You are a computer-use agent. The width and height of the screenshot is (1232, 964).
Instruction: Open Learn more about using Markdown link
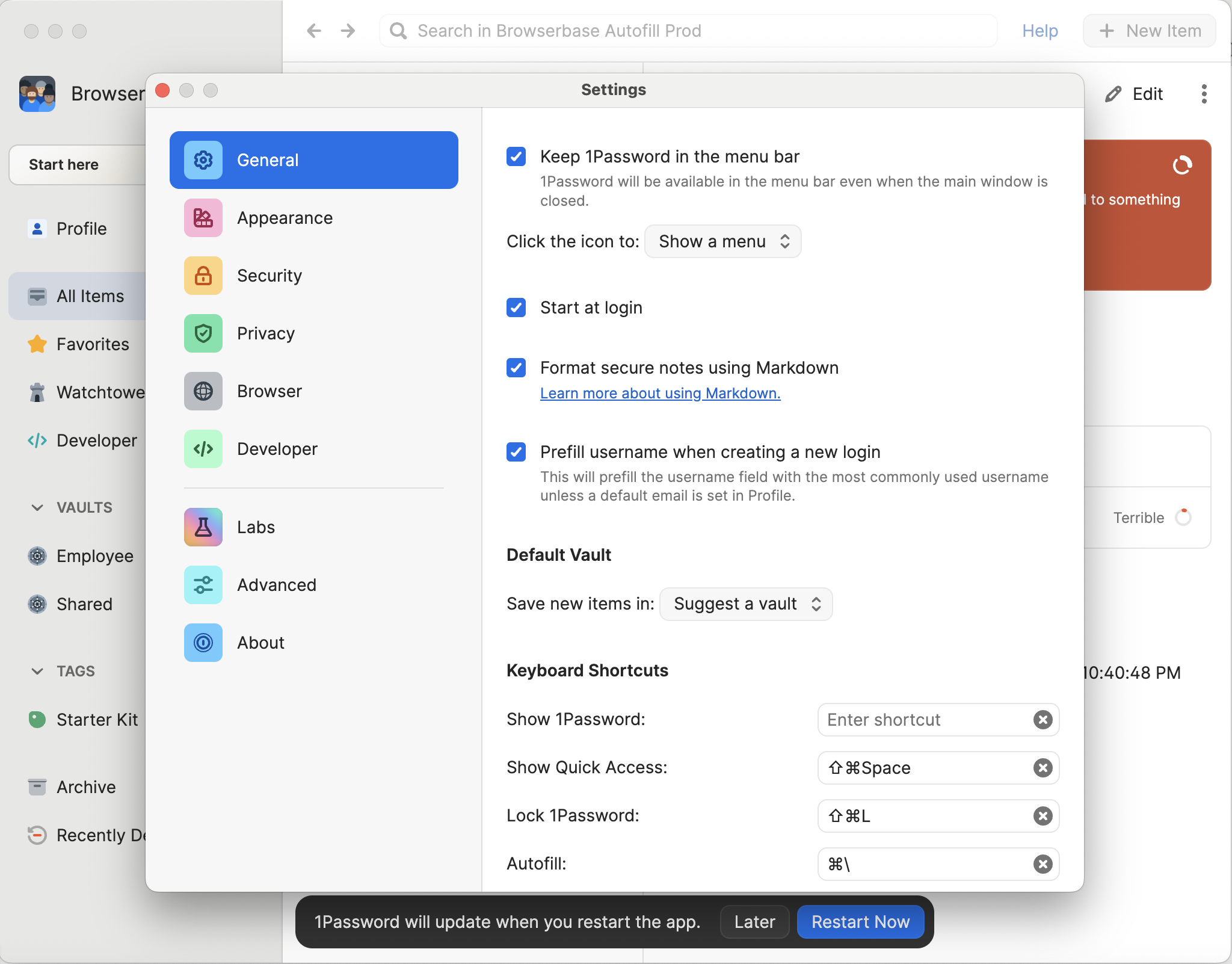660,393
